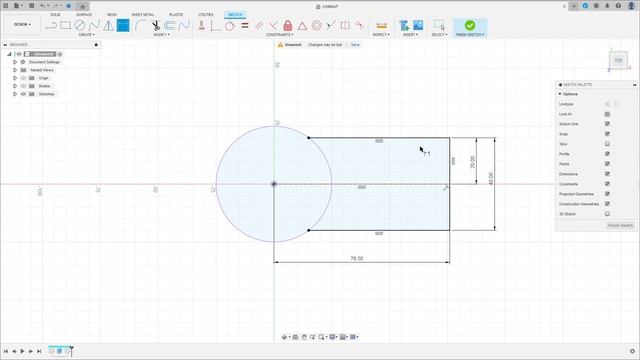Toggle the Profile checkbox
The width and height of the screenshot is (640, 360).
pos(607,154)
